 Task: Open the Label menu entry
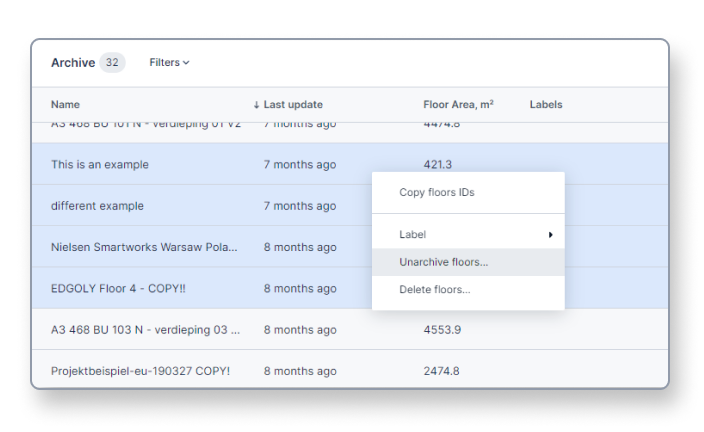coord(468,234)
